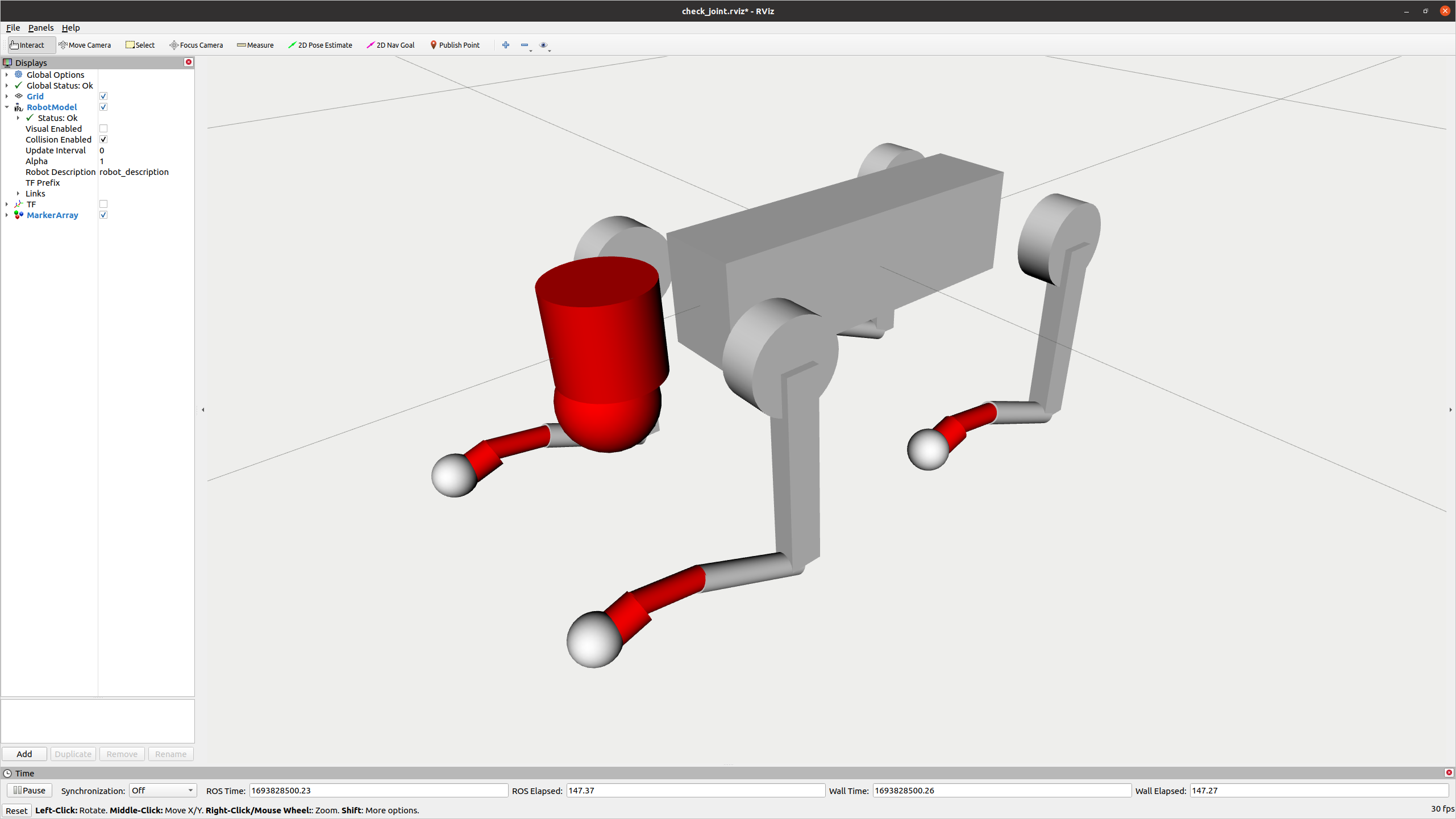The width and height of the screenshot is (1456, 819).
Task: Disable the Collision Enabled checkbox
Action: pyautogui.click(x=103, y=140)
